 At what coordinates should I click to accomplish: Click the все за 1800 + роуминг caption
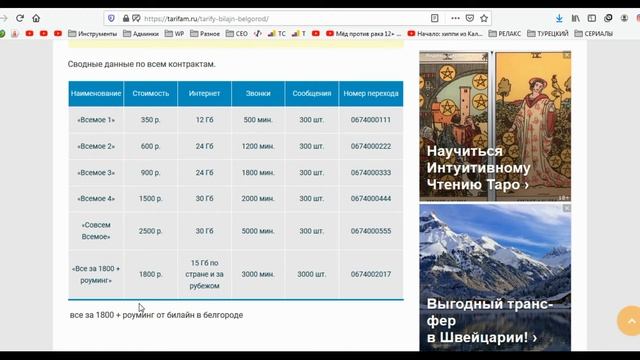(x=156, y=315)
